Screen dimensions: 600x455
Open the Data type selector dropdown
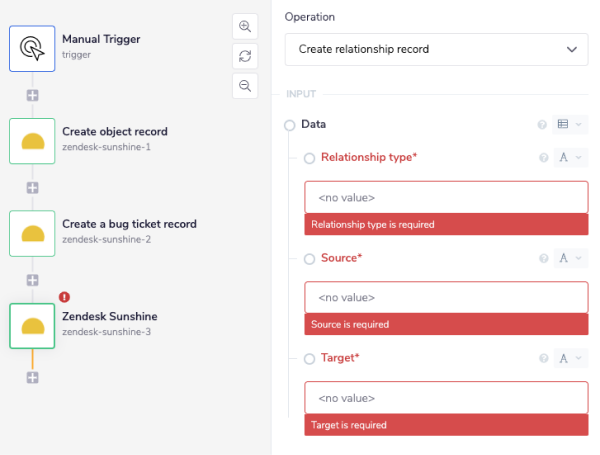click(570, 125)
